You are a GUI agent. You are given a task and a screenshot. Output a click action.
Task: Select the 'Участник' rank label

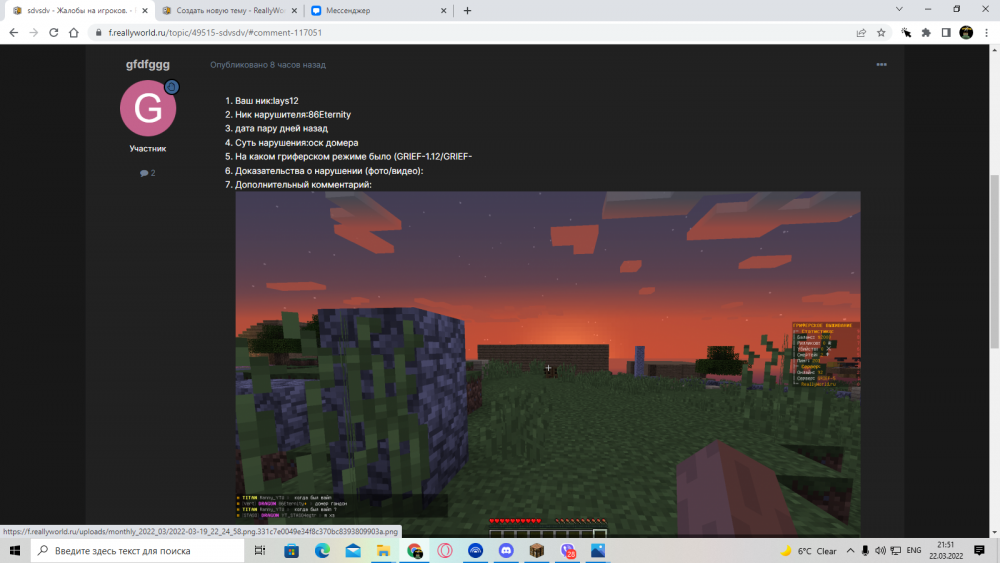tap(147, 149)
